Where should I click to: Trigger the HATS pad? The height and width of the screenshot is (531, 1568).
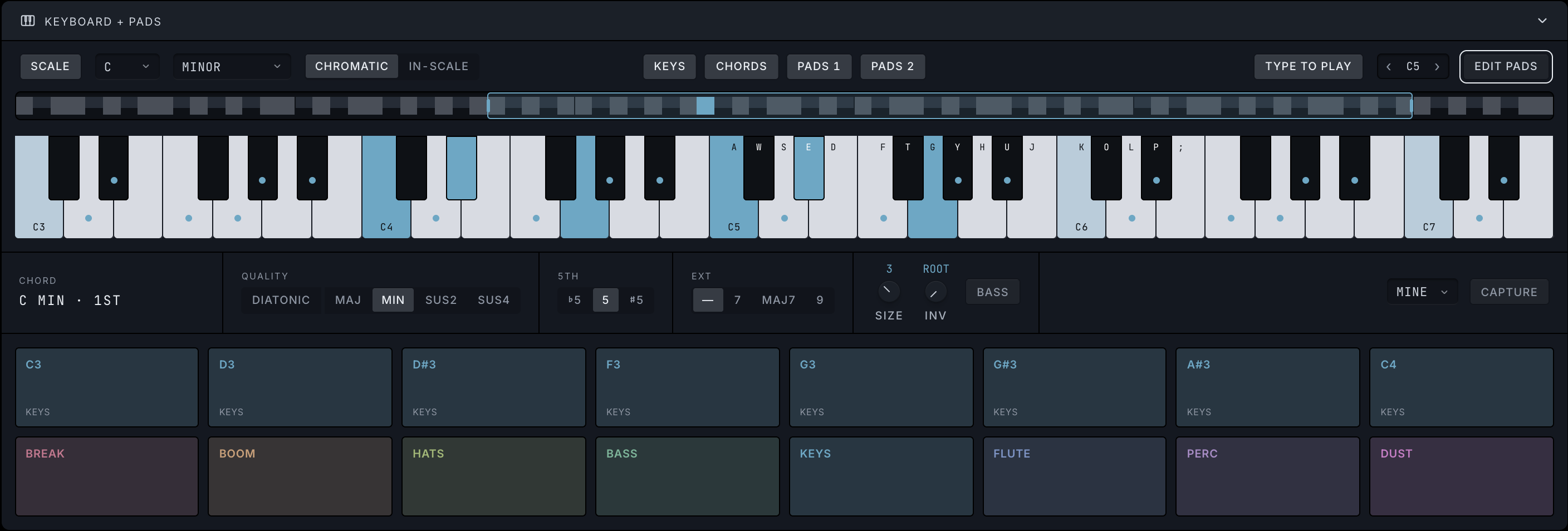click(x=493, y=476)
